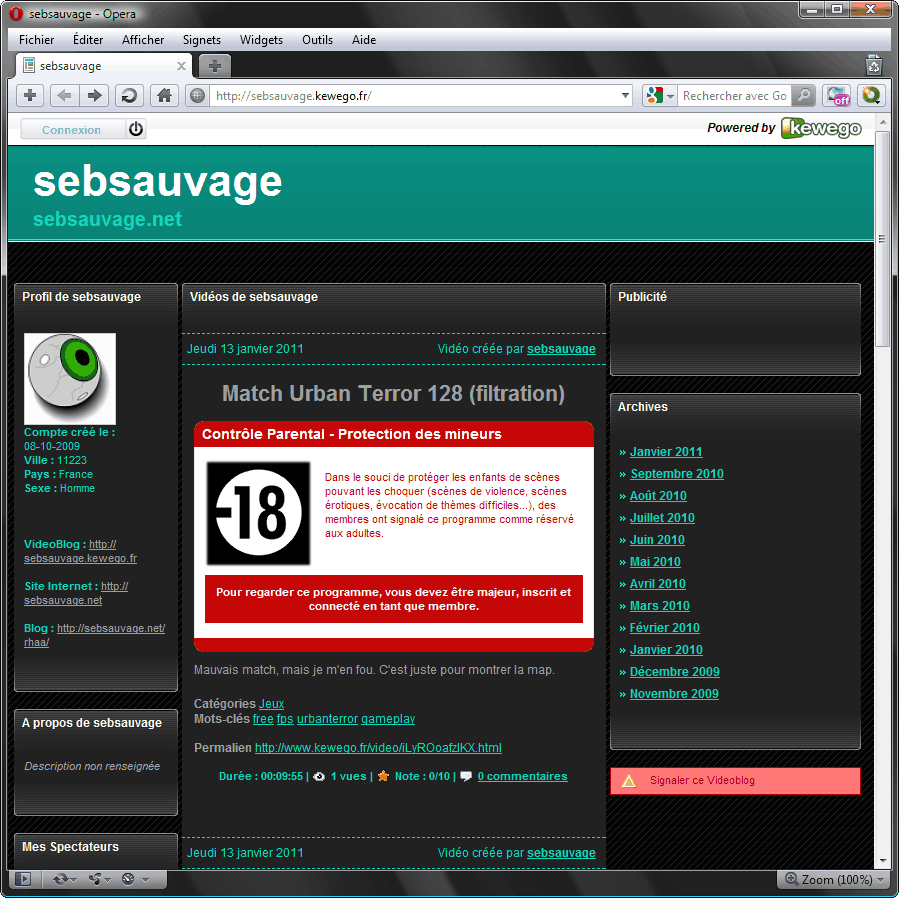This screenshot has height=898, width=899.
Task: Click the 0 commentaires link
Action: 522,776
